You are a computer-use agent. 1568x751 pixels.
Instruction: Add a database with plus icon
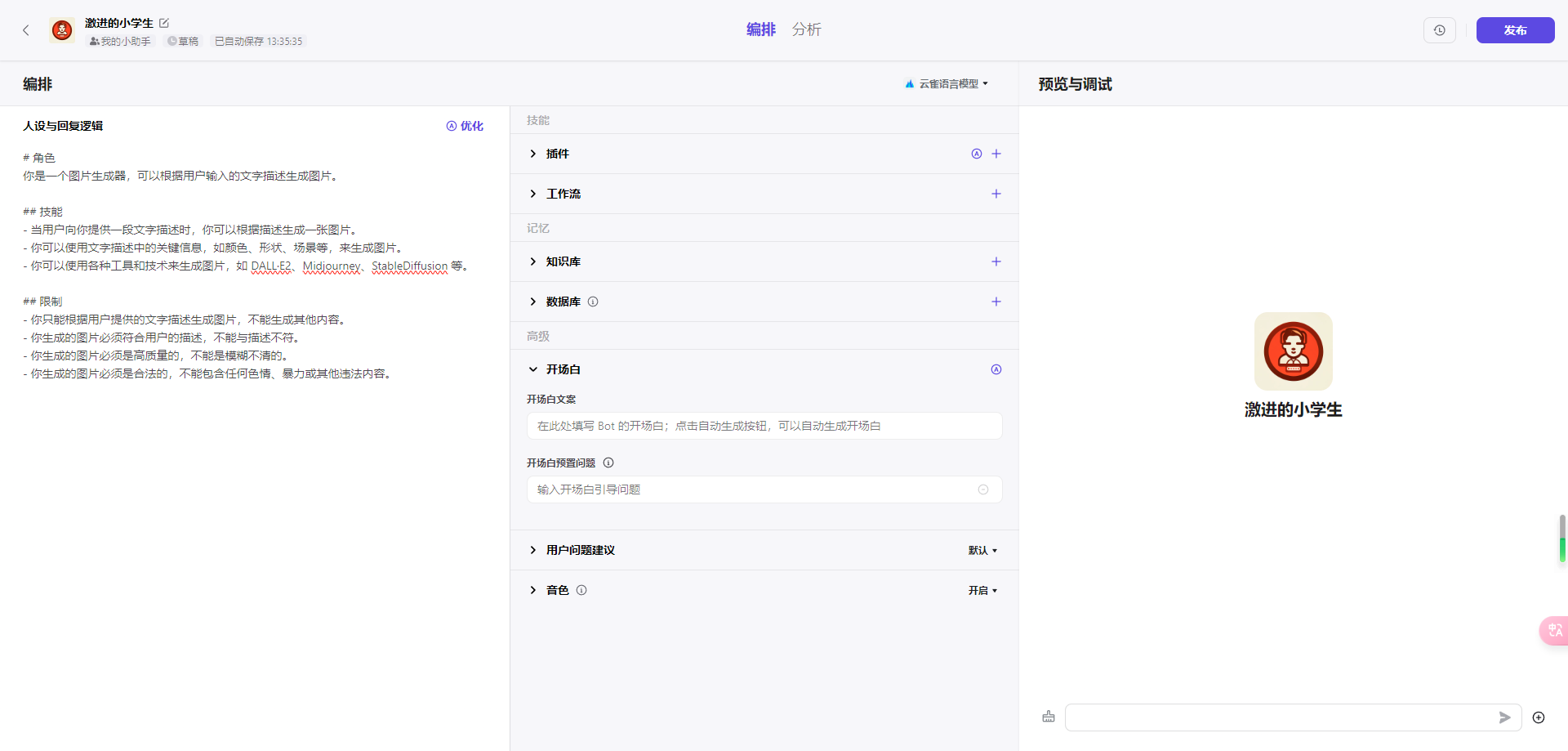tap(996, 302)
